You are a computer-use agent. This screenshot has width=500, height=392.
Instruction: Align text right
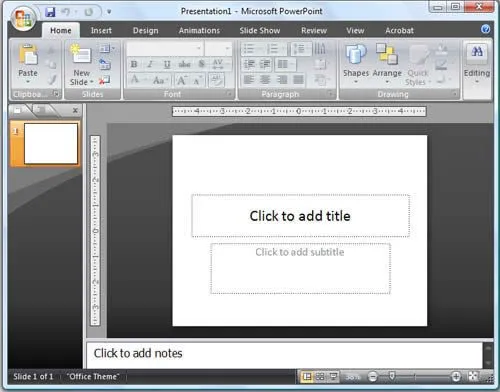click(282, 80)
